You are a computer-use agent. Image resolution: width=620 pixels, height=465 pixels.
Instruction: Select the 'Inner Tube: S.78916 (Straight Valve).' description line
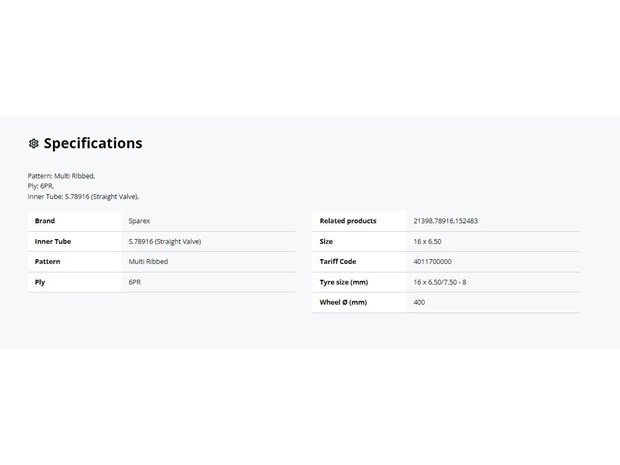click(x=83, y=197)
